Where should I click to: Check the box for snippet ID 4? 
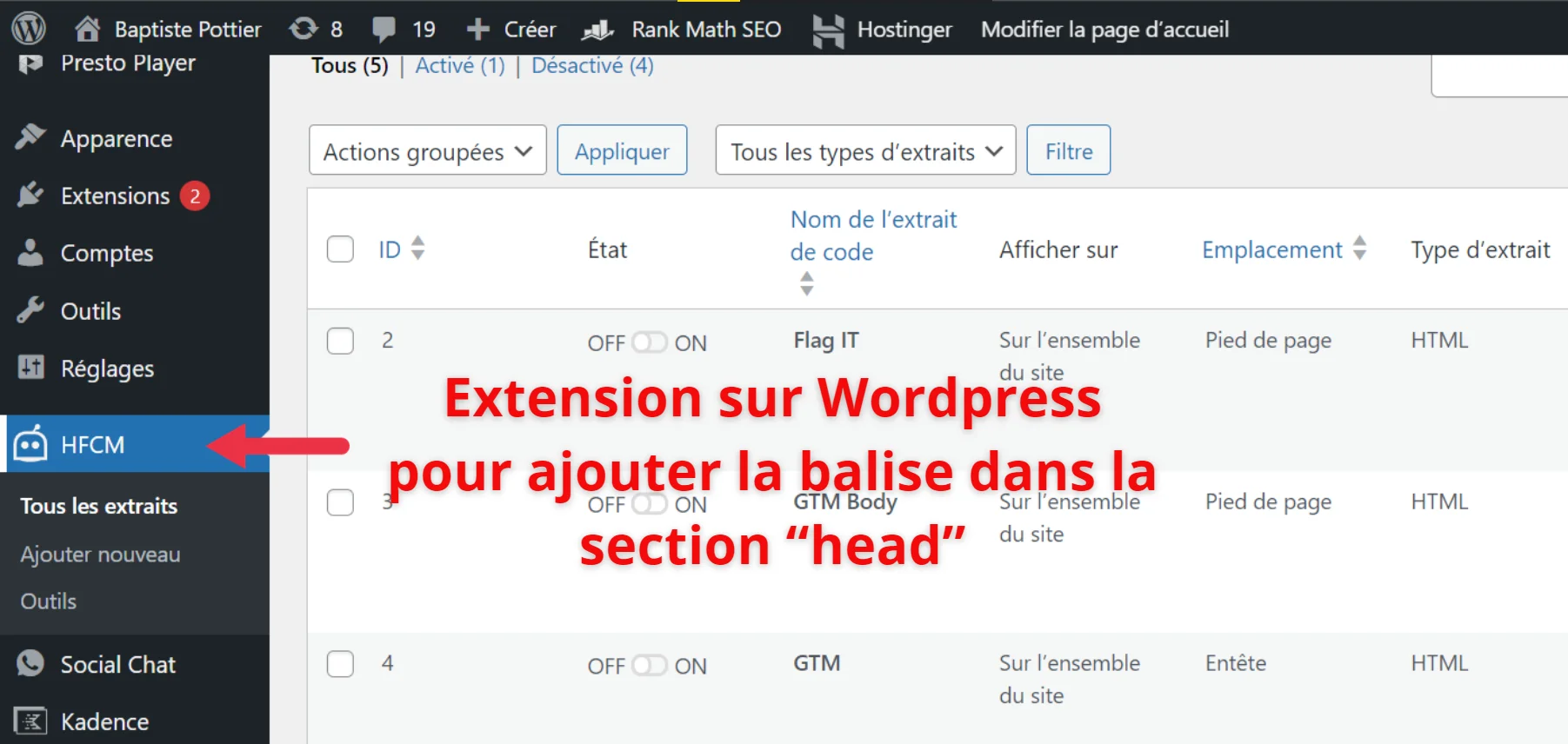tap(340, 663)
